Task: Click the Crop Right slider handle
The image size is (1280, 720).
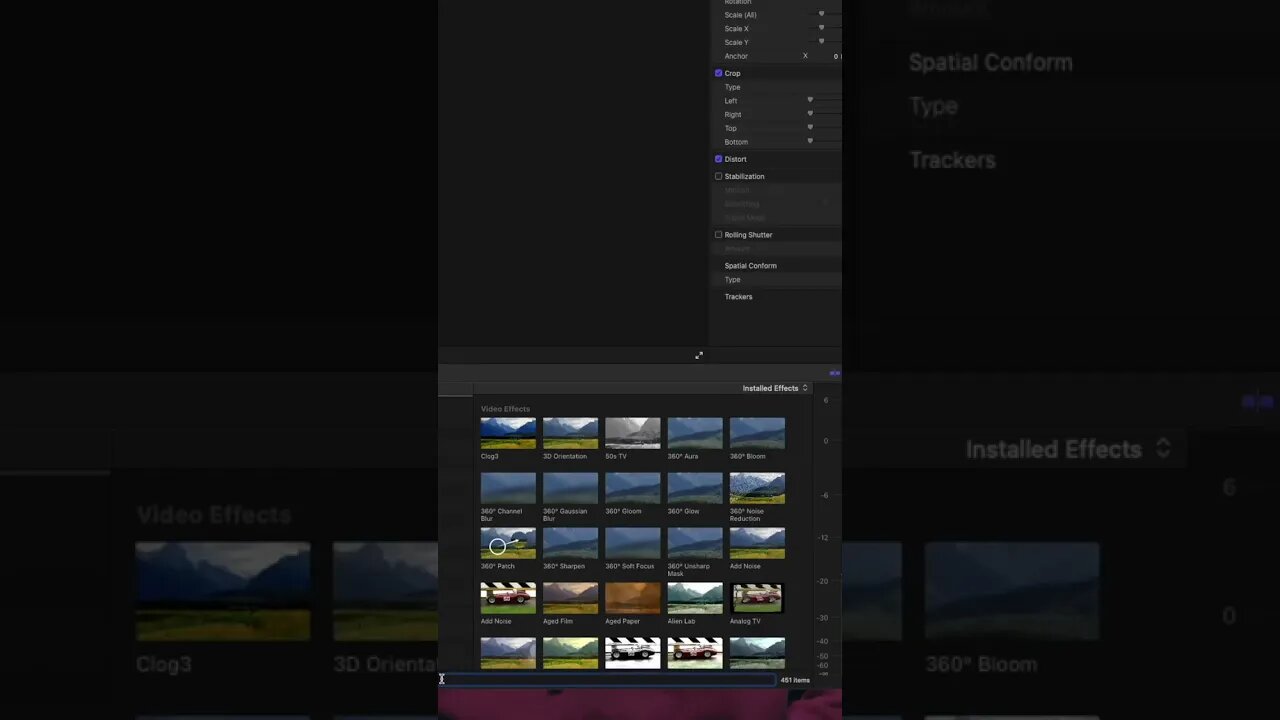Action: click(810, 114)
